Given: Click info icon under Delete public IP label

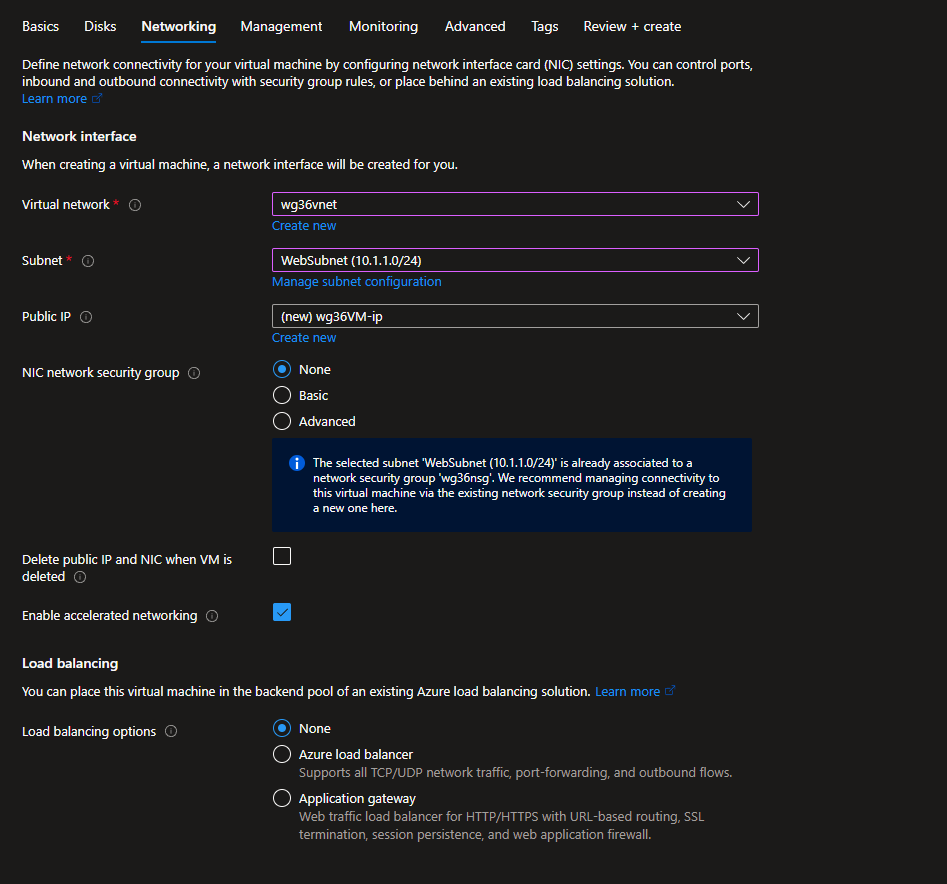Looking at the screenshot, I should tap(80, 577).
